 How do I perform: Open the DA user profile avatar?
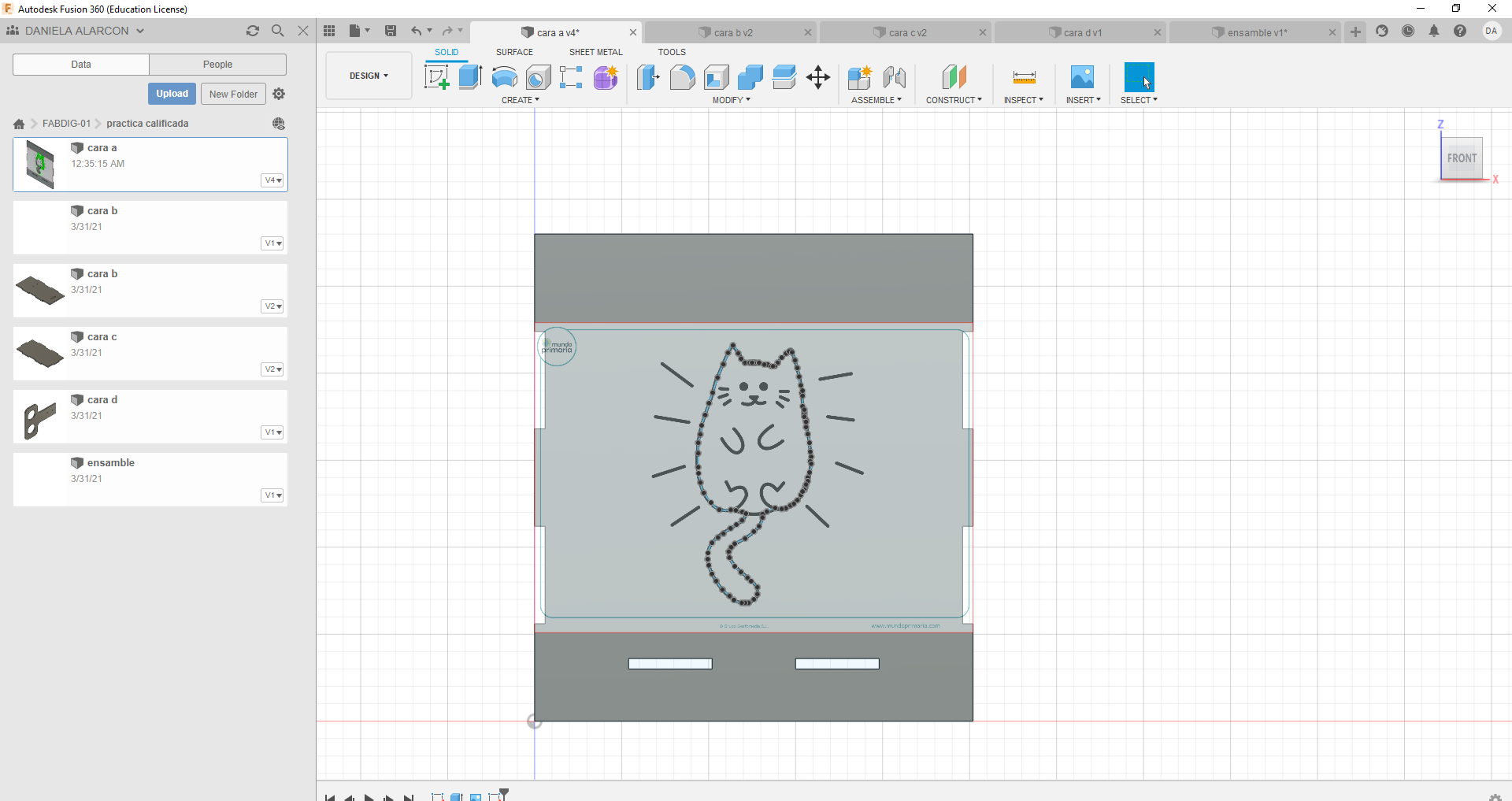tap(1492, 31)
